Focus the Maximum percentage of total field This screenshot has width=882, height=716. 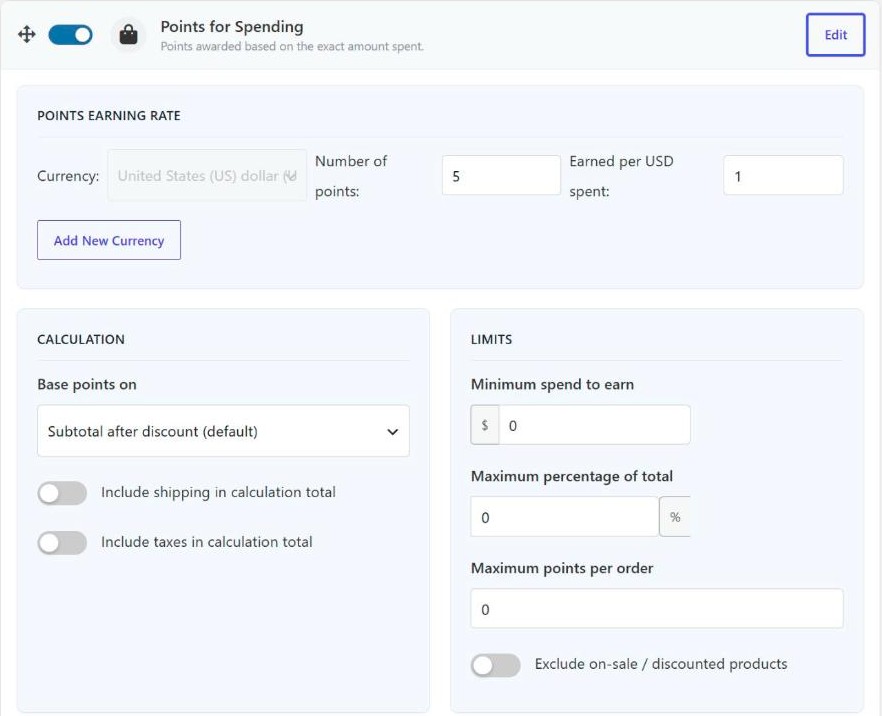coord(564,516)
